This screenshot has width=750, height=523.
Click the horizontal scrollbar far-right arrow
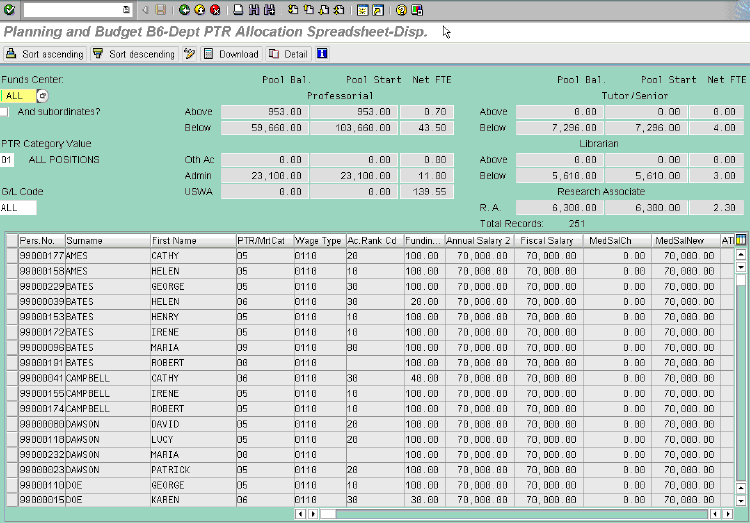coord(728,514)
